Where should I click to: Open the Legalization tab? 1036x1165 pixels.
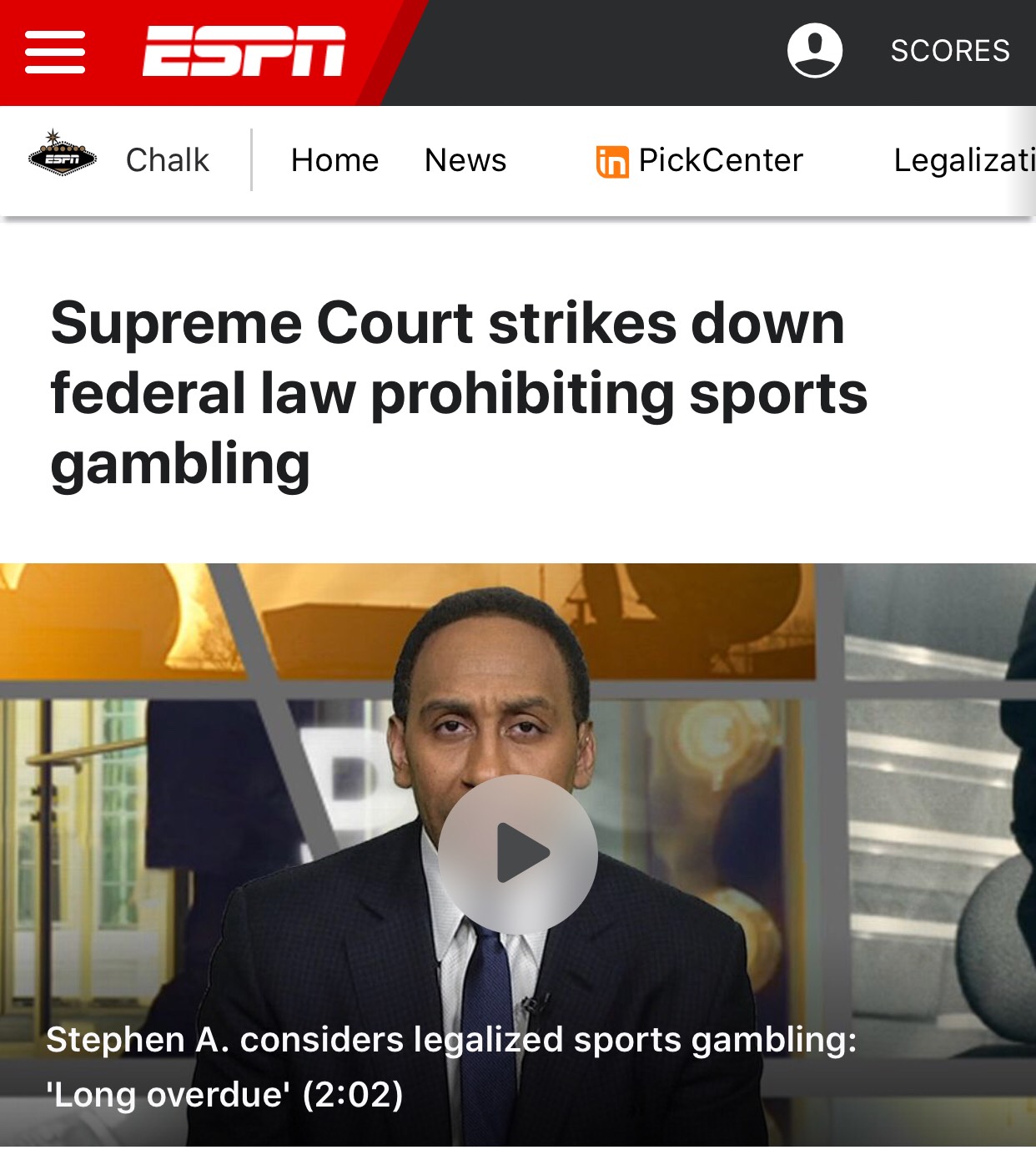964,160
